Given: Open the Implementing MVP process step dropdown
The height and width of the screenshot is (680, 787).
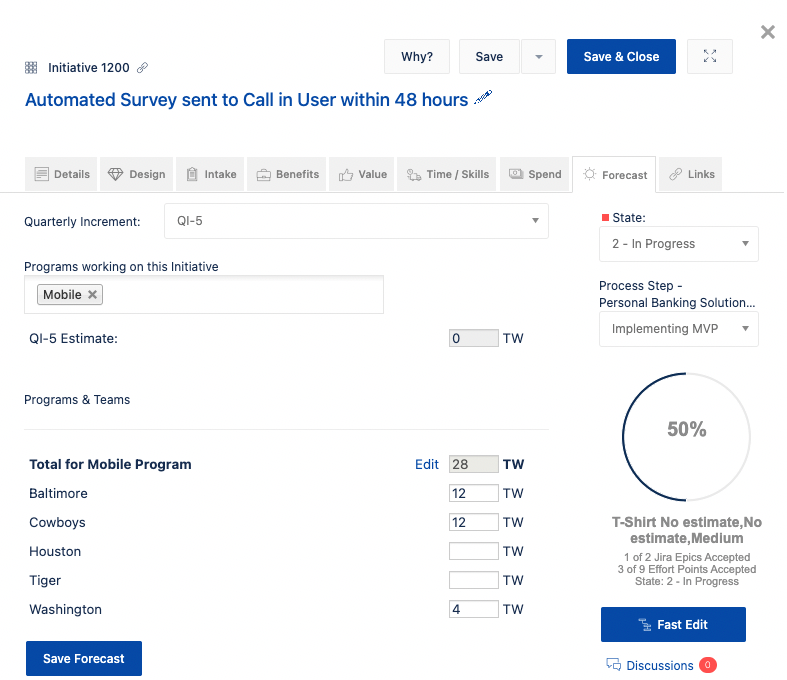Looking at the screenshot, I should point(679,329).
